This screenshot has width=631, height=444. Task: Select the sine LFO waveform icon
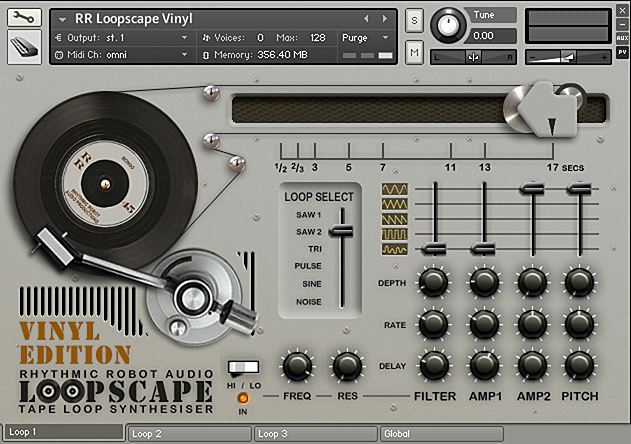[x=394, y=189]
